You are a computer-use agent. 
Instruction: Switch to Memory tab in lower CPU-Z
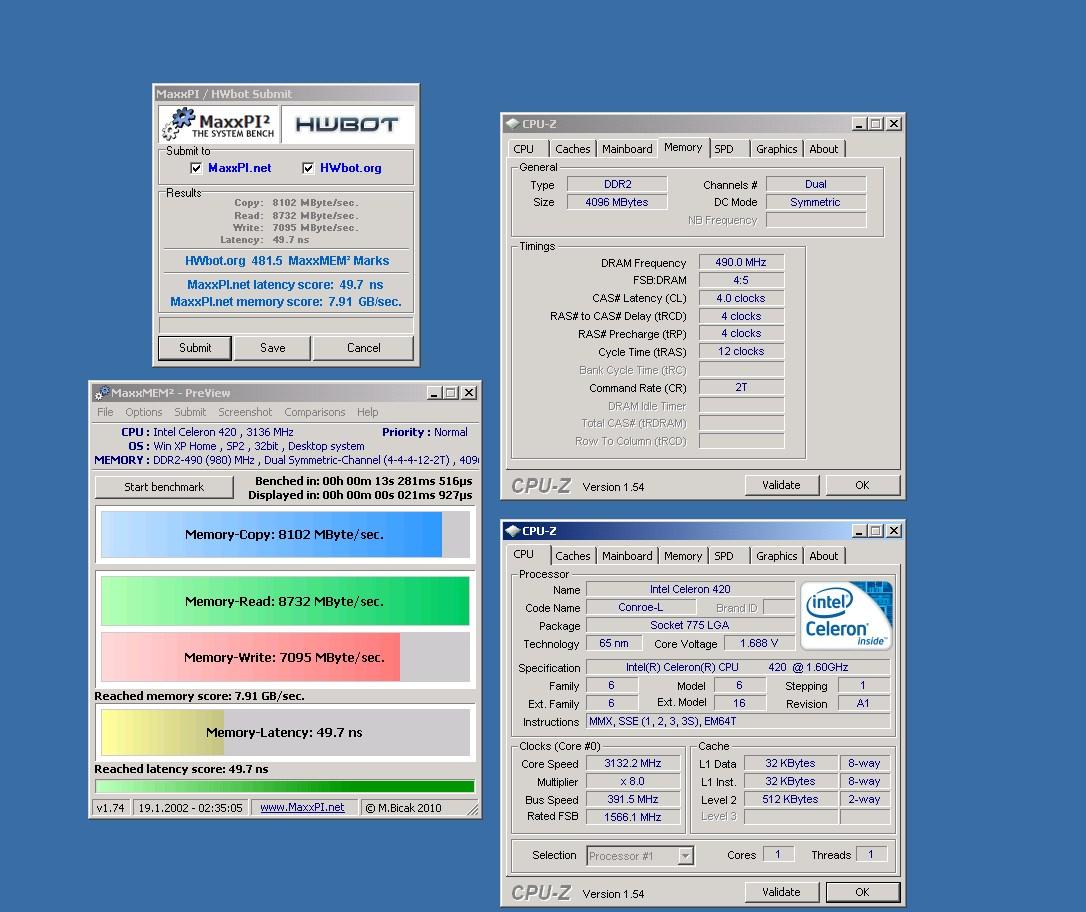point(683,556)
